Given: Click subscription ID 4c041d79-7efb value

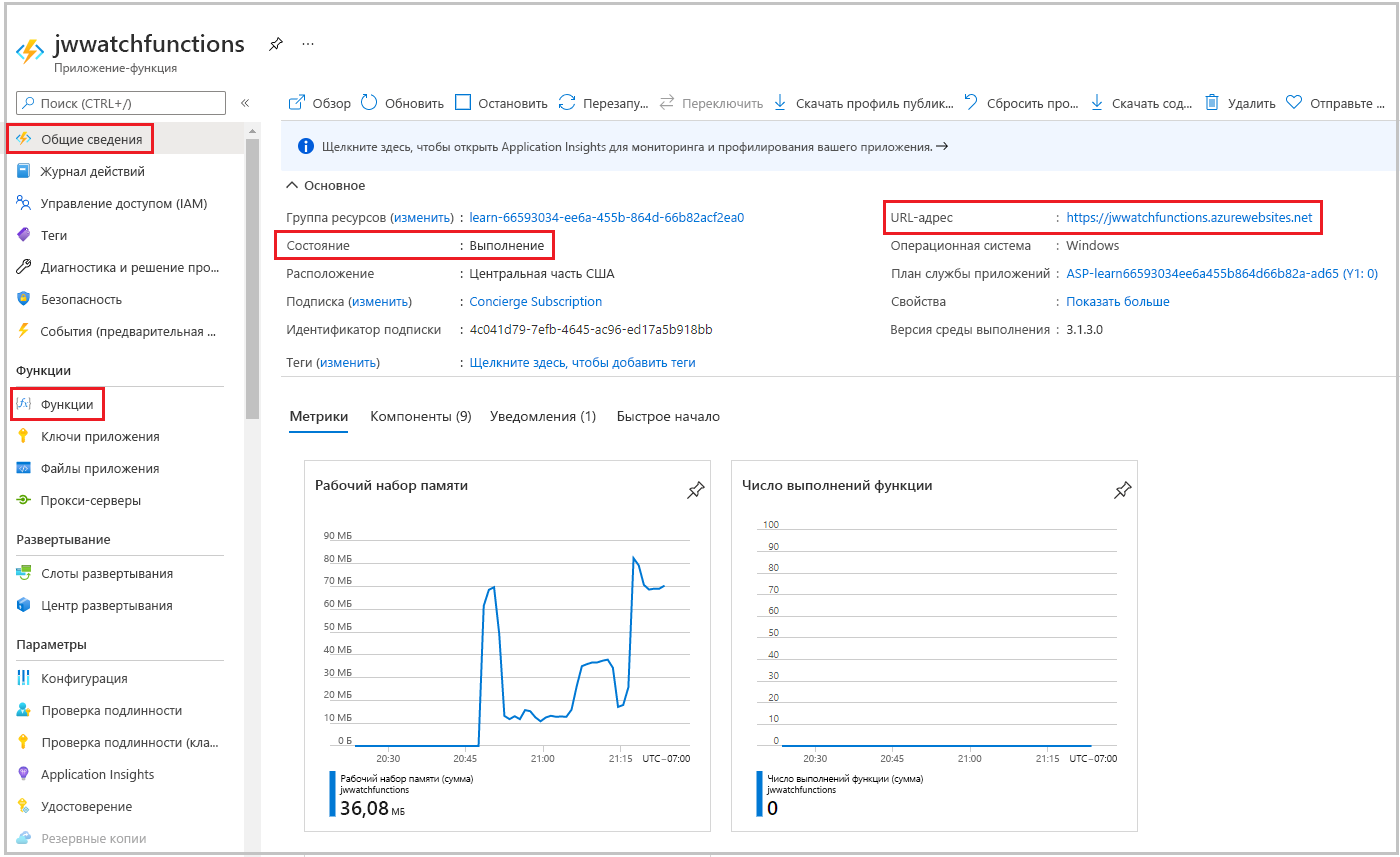Looking at the screenshot, I should (591, 329).
